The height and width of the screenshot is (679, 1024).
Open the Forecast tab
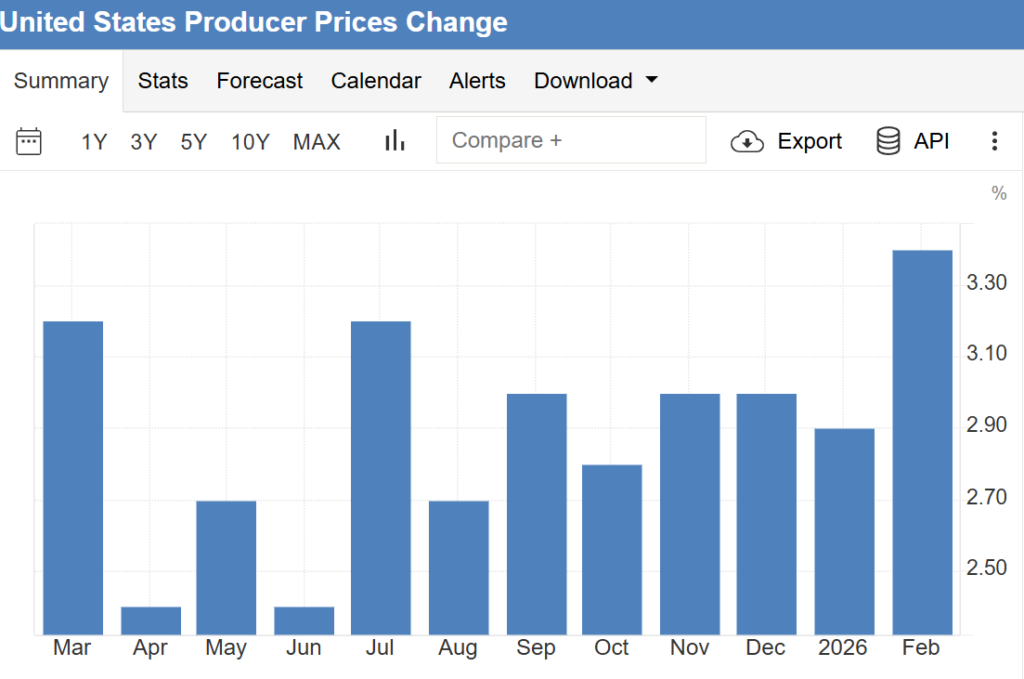[x=259, y=81]
